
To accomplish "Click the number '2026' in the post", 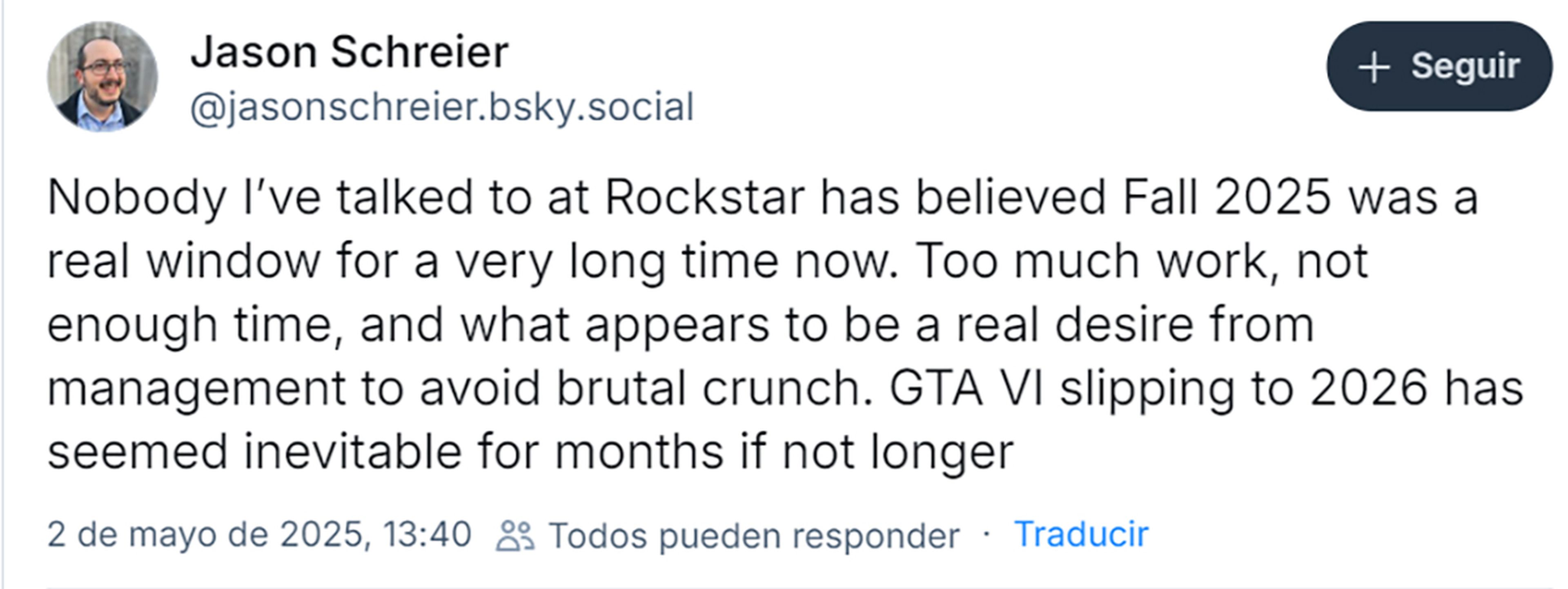I will click(x=1368, y=388).
